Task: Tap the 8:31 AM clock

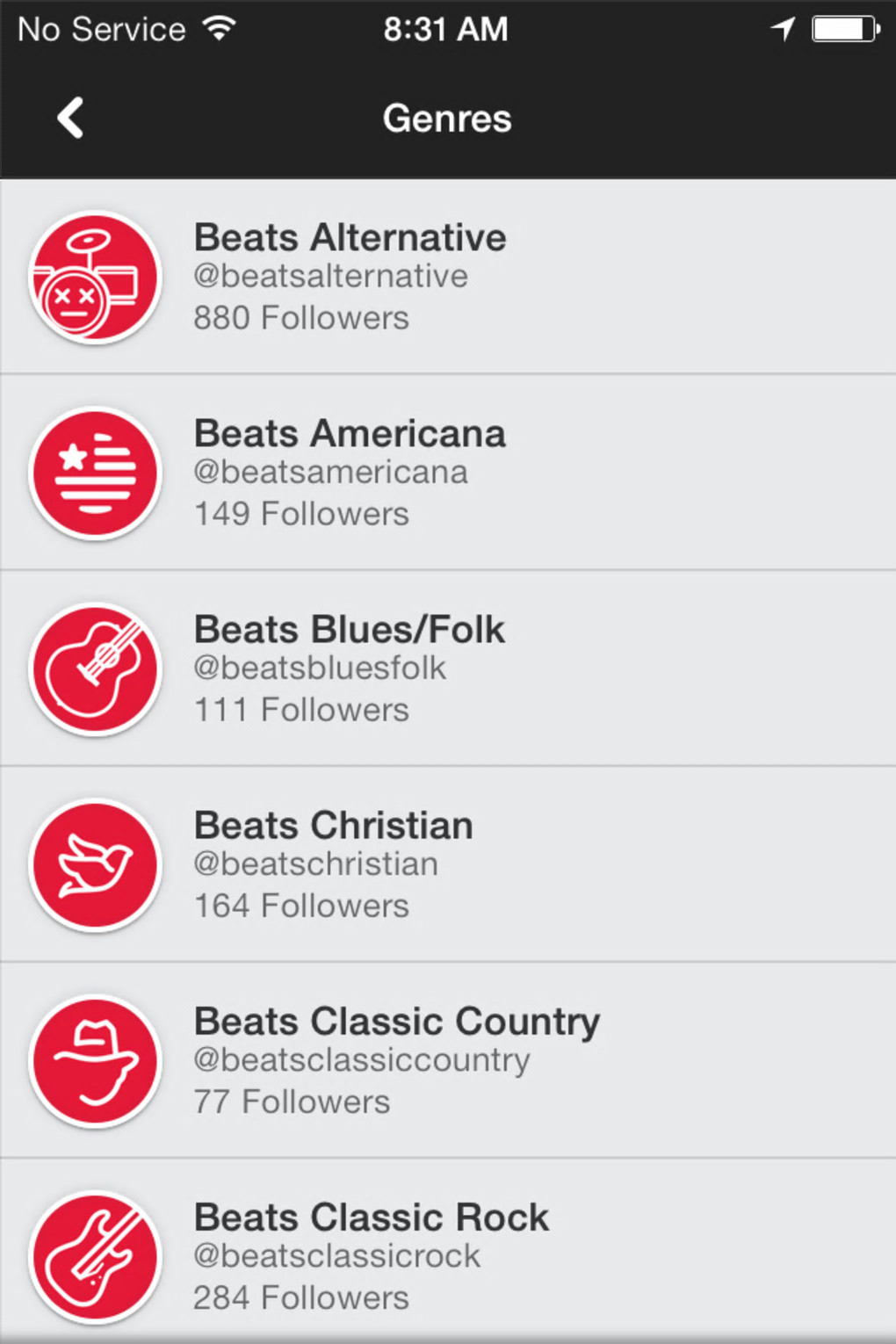Action: (445, 29)
